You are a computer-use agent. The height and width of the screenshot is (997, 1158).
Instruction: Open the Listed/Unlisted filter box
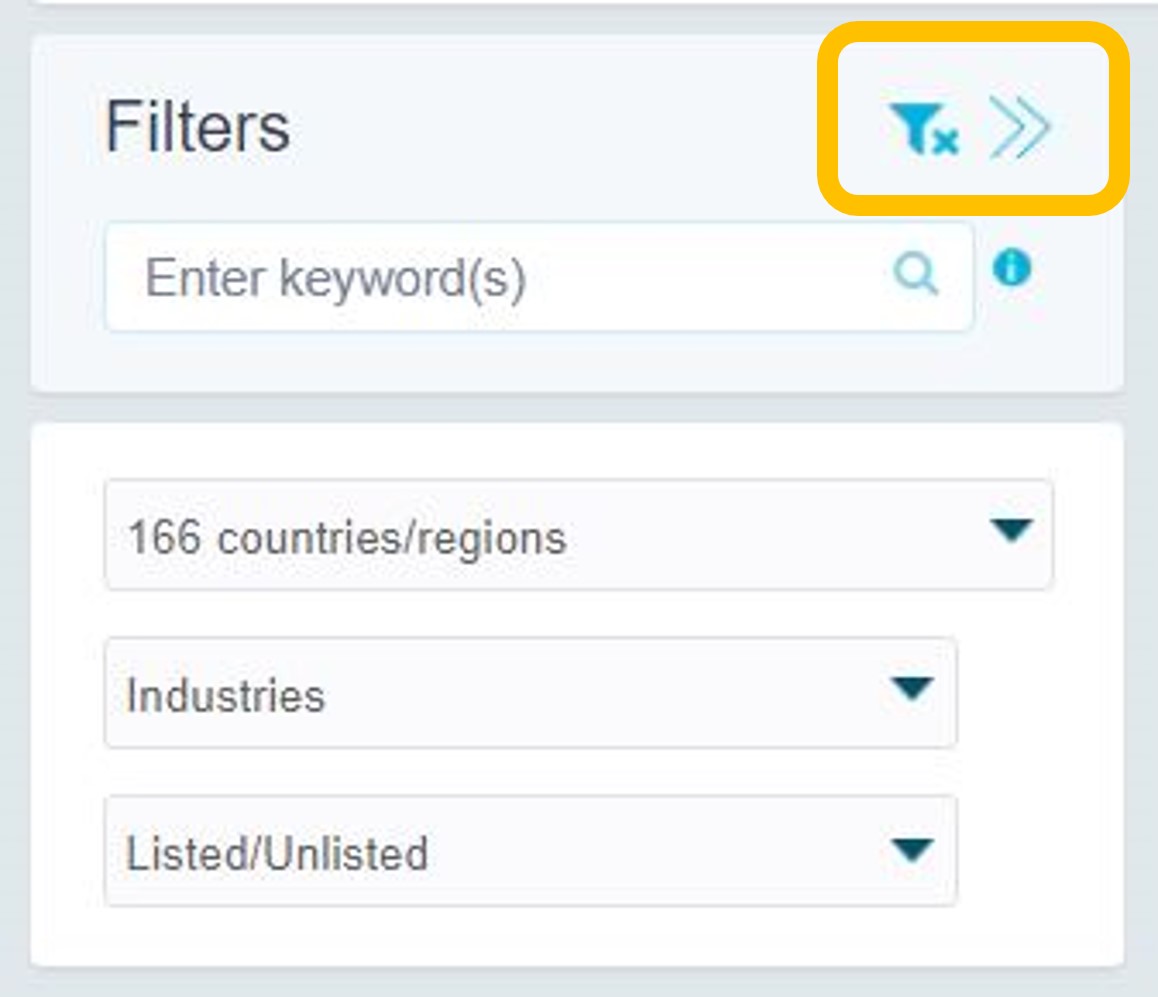point(530,851)
